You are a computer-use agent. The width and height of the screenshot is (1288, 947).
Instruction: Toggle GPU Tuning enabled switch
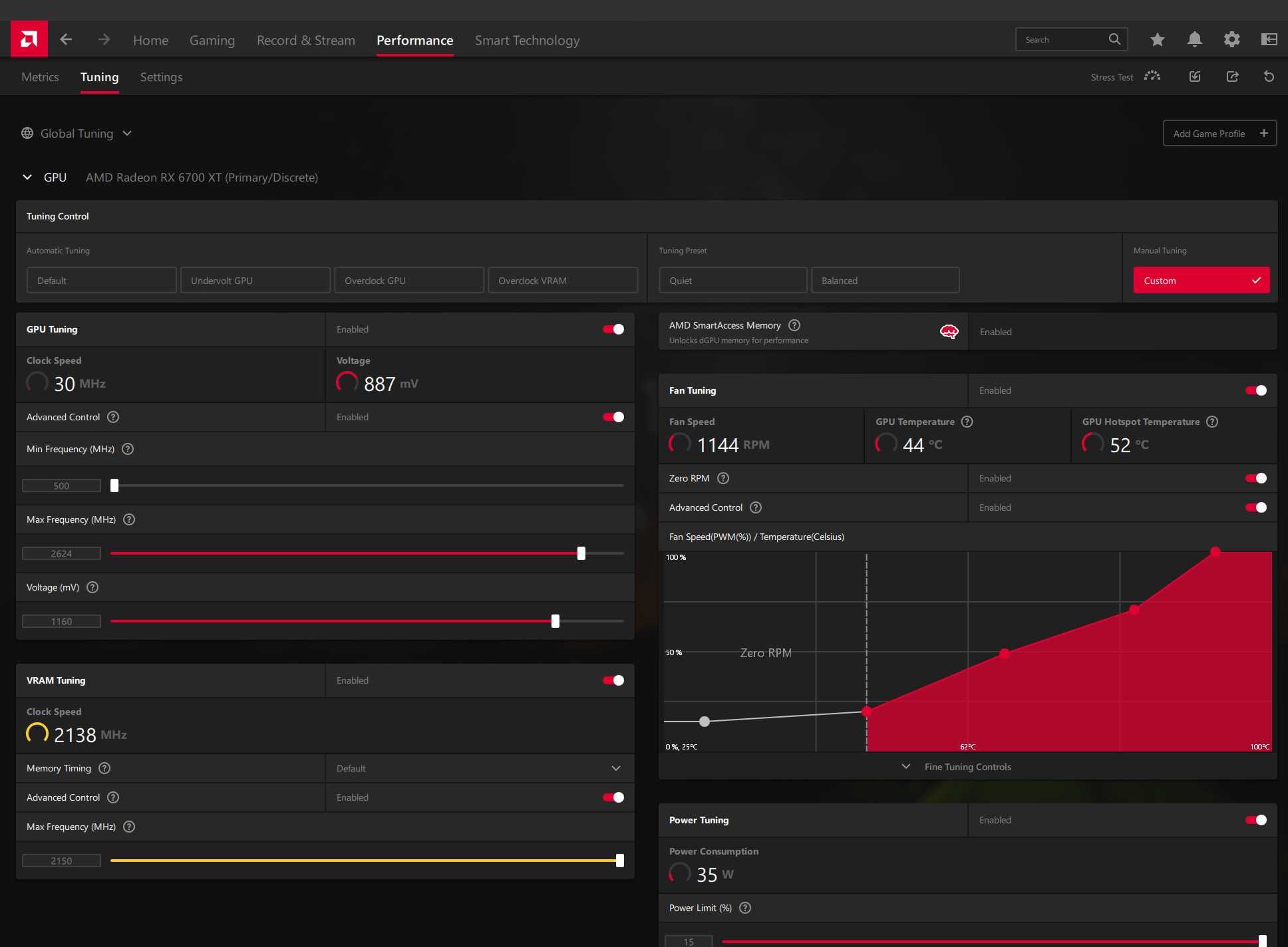[x=613, y=329]
